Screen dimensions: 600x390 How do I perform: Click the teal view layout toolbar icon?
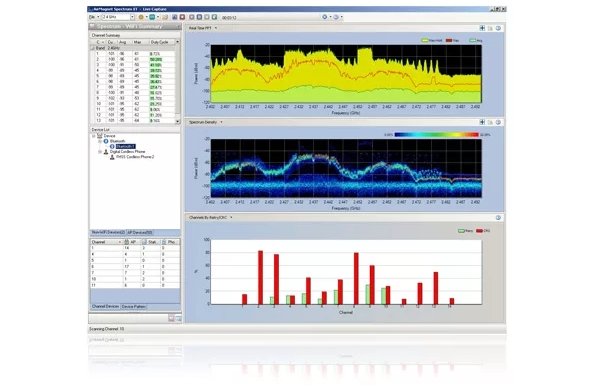[x=152, y=17]
